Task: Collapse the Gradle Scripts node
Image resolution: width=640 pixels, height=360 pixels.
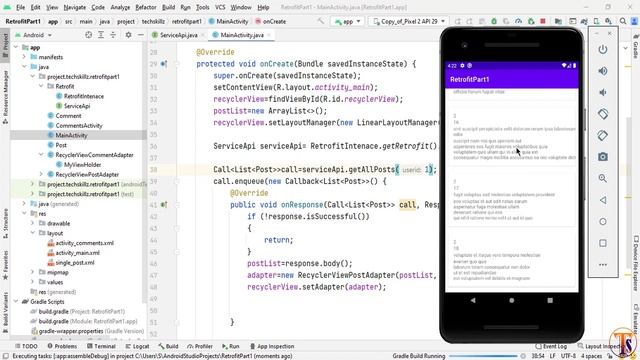Action: [x=16, y=302]
